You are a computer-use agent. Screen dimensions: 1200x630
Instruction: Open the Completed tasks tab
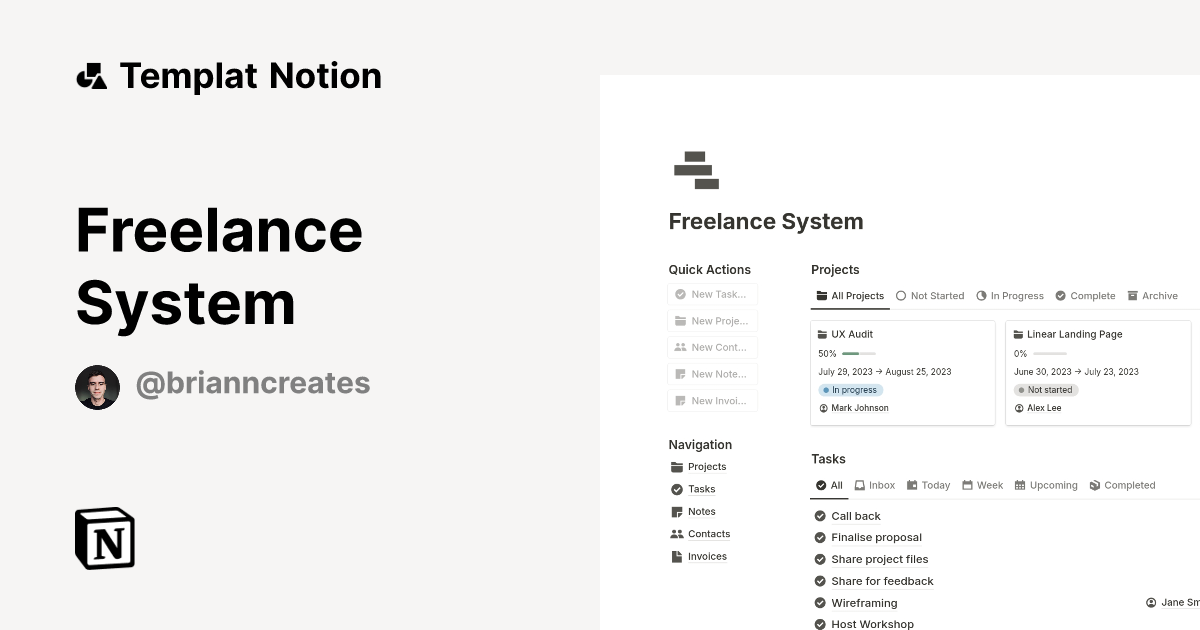pos(1122,485)
